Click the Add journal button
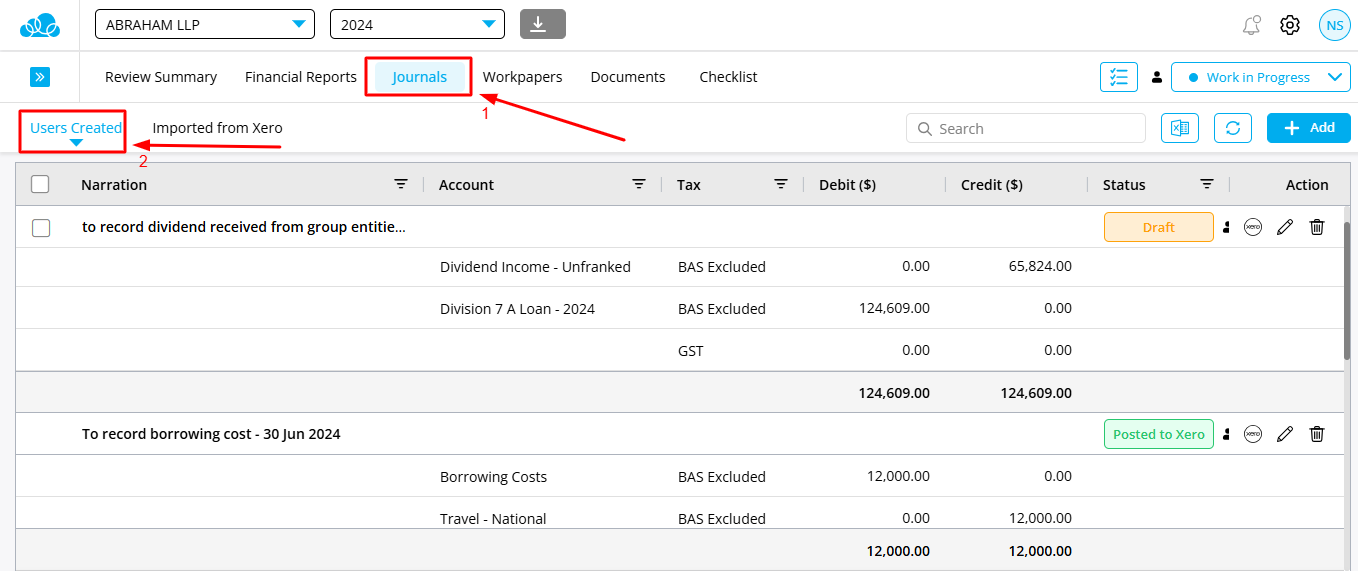1358x571 pixels. coord(1308,128)
